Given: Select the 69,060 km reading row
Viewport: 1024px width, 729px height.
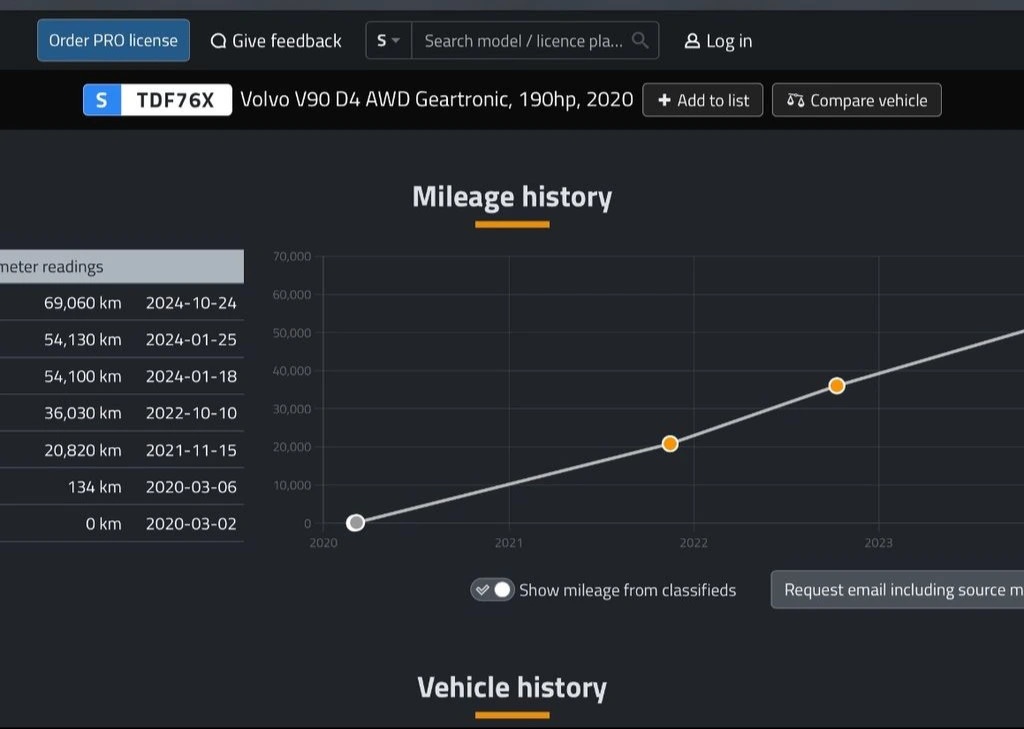Looking at the screenshot, I should (x=120, y=303).
